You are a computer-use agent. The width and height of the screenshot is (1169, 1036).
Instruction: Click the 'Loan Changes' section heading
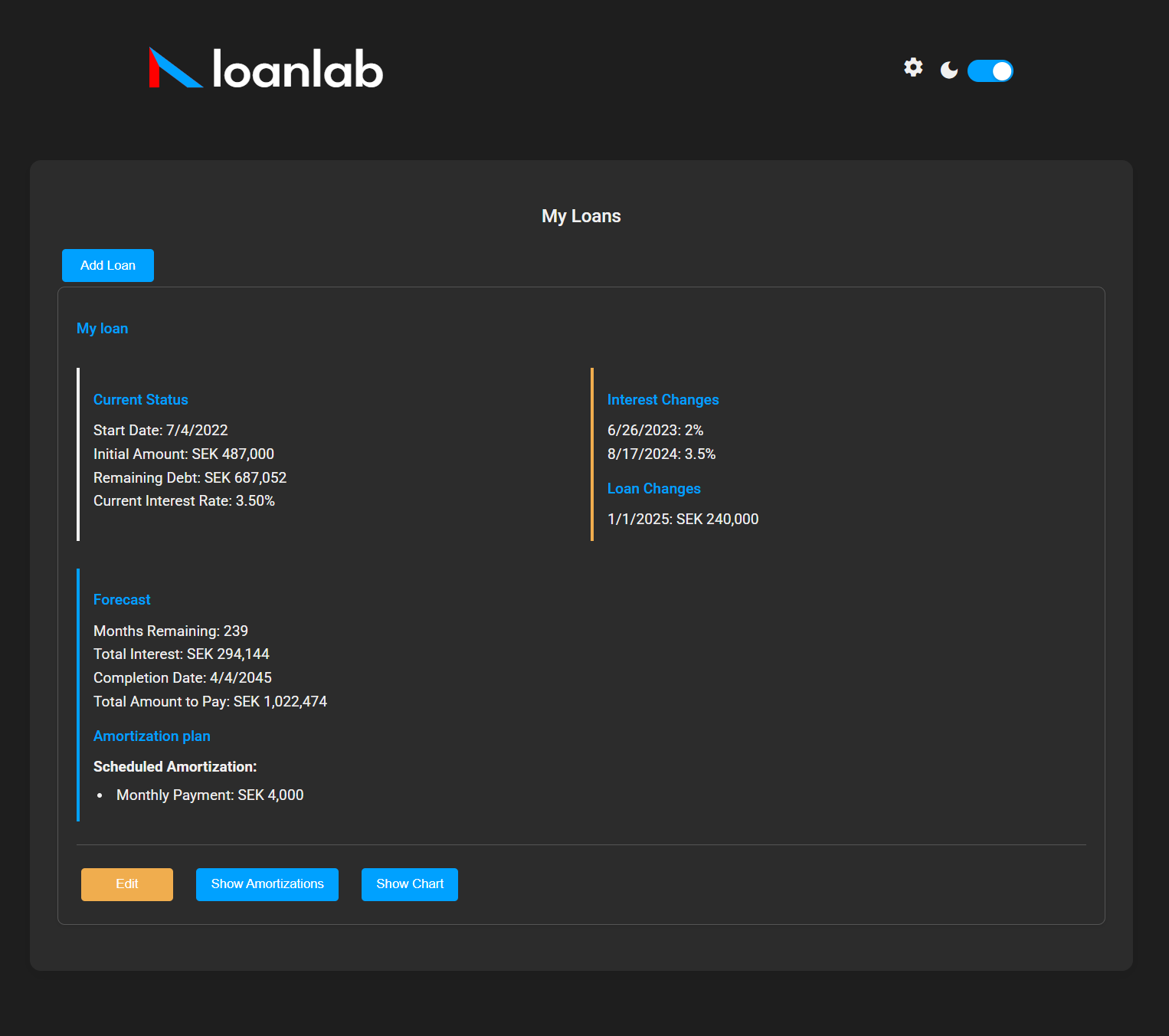(653, 488)
